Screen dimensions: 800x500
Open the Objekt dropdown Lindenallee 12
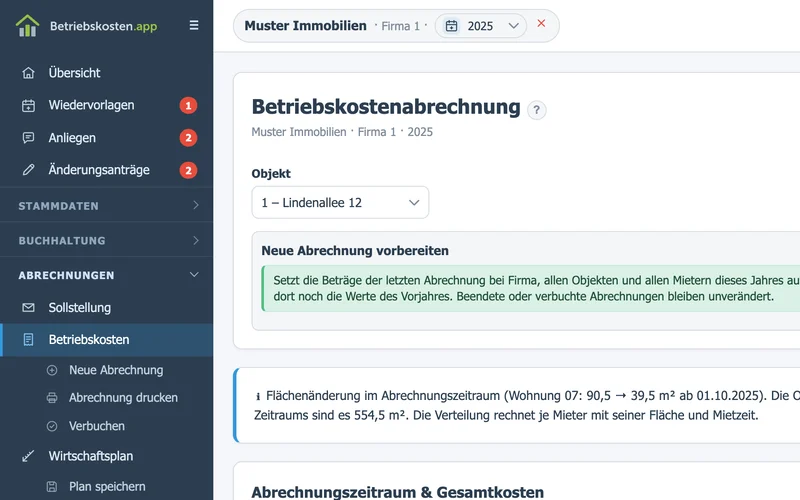point(340,203)
